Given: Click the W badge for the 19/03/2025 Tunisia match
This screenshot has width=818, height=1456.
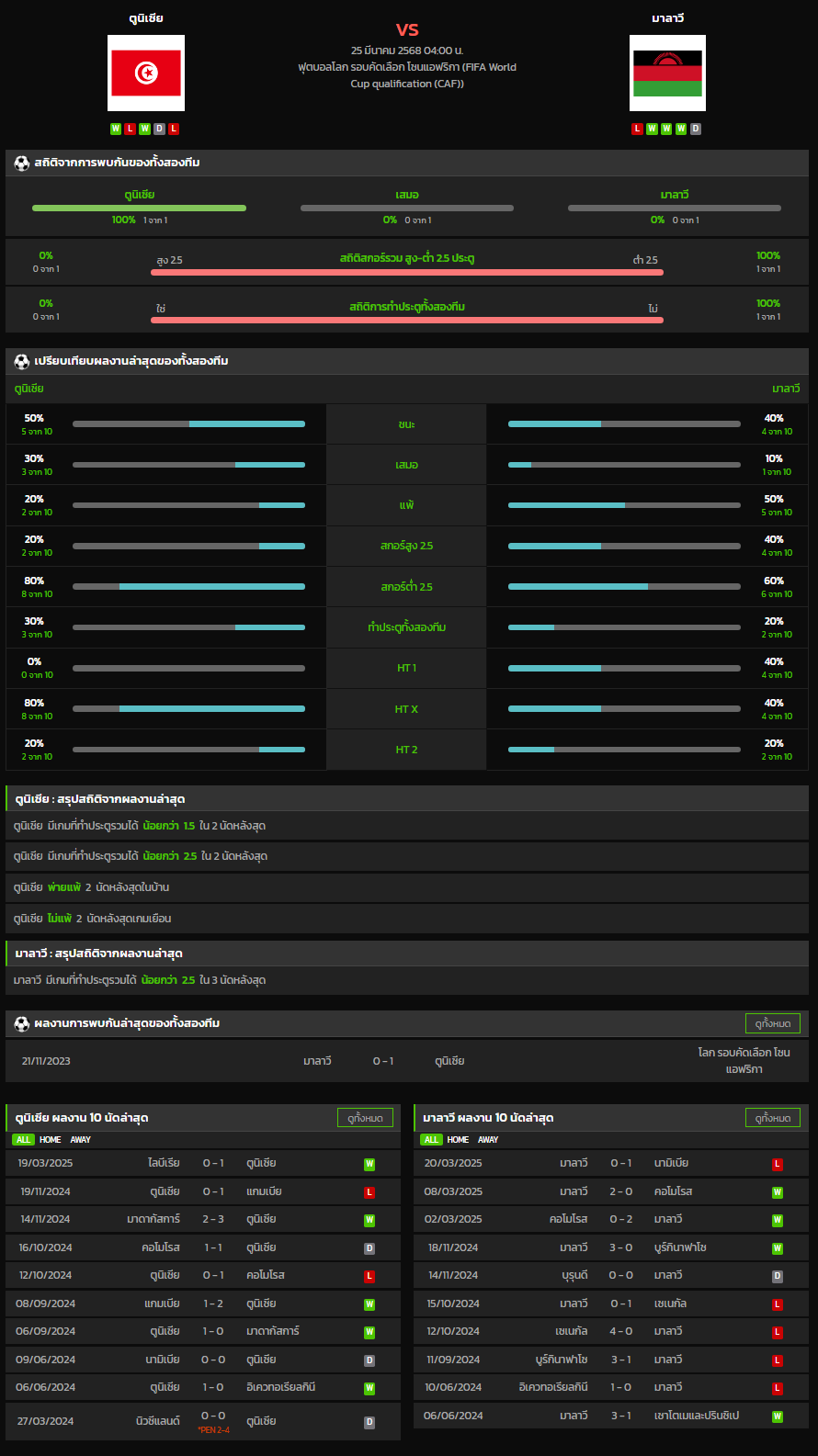Looking at the screenshot, I should tap(369, 1164).
